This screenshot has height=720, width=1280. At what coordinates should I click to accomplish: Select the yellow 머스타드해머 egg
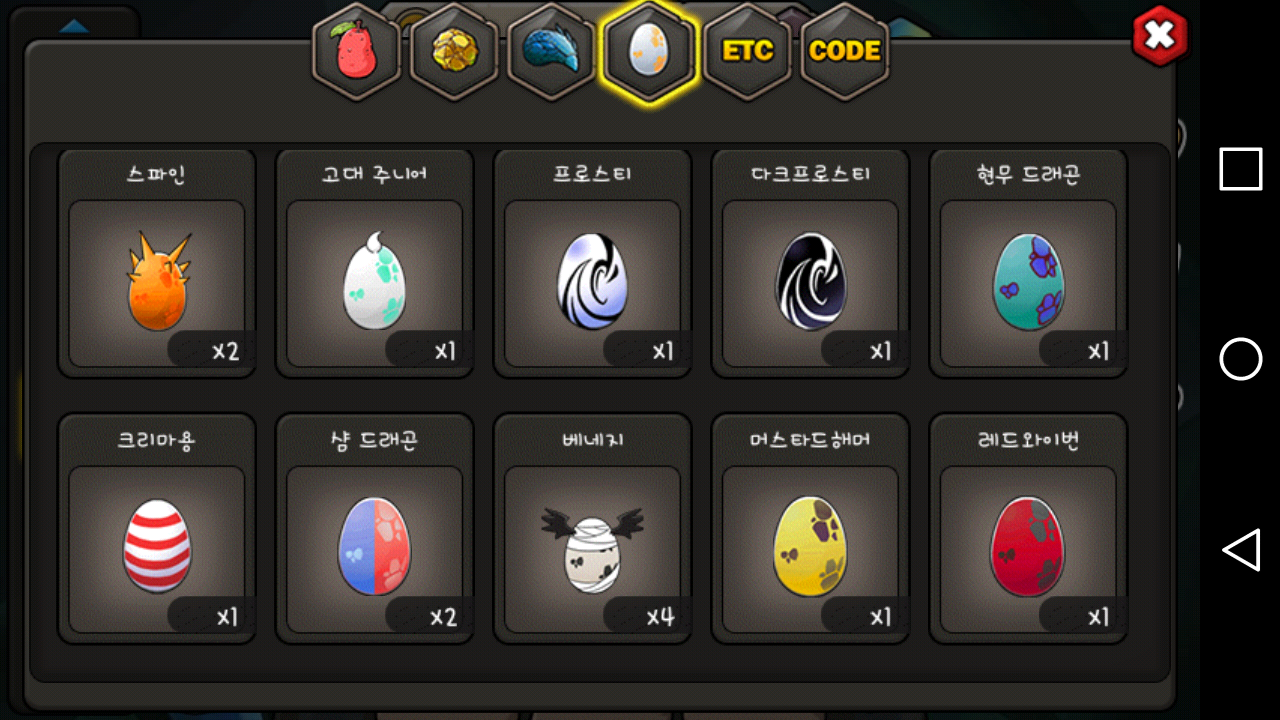(811, 529)
